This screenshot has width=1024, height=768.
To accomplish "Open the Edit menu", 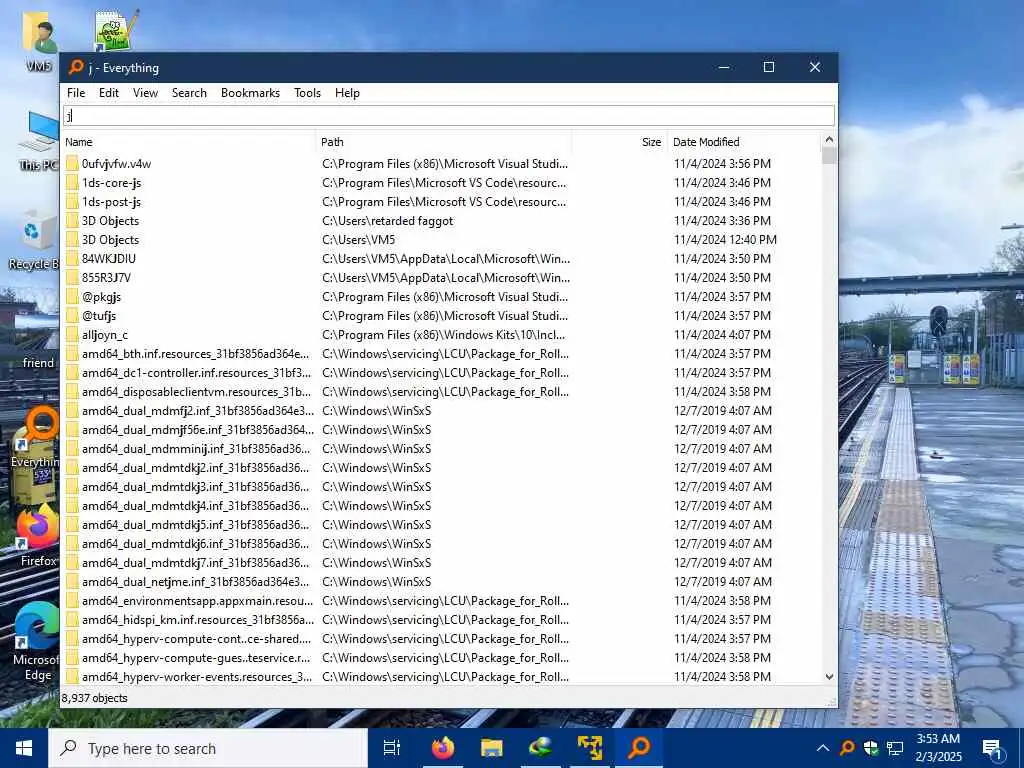I will click(108, 93).
